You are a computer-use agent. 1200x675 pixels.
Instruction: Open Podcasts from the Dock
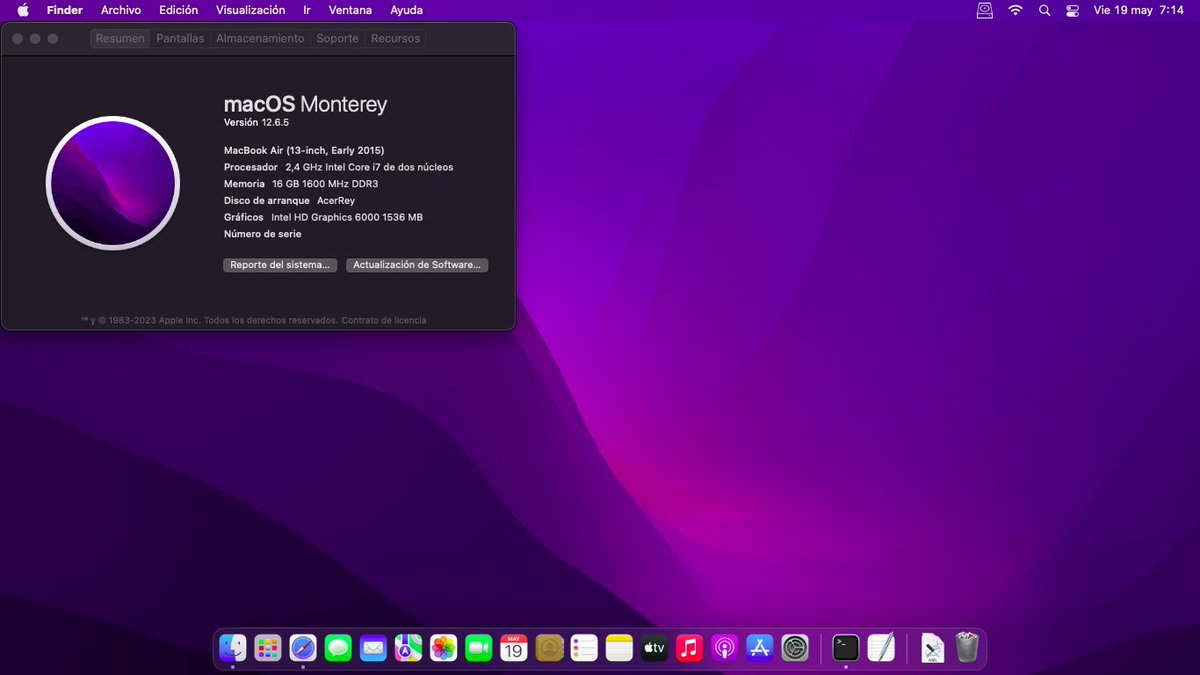[724, 648]
